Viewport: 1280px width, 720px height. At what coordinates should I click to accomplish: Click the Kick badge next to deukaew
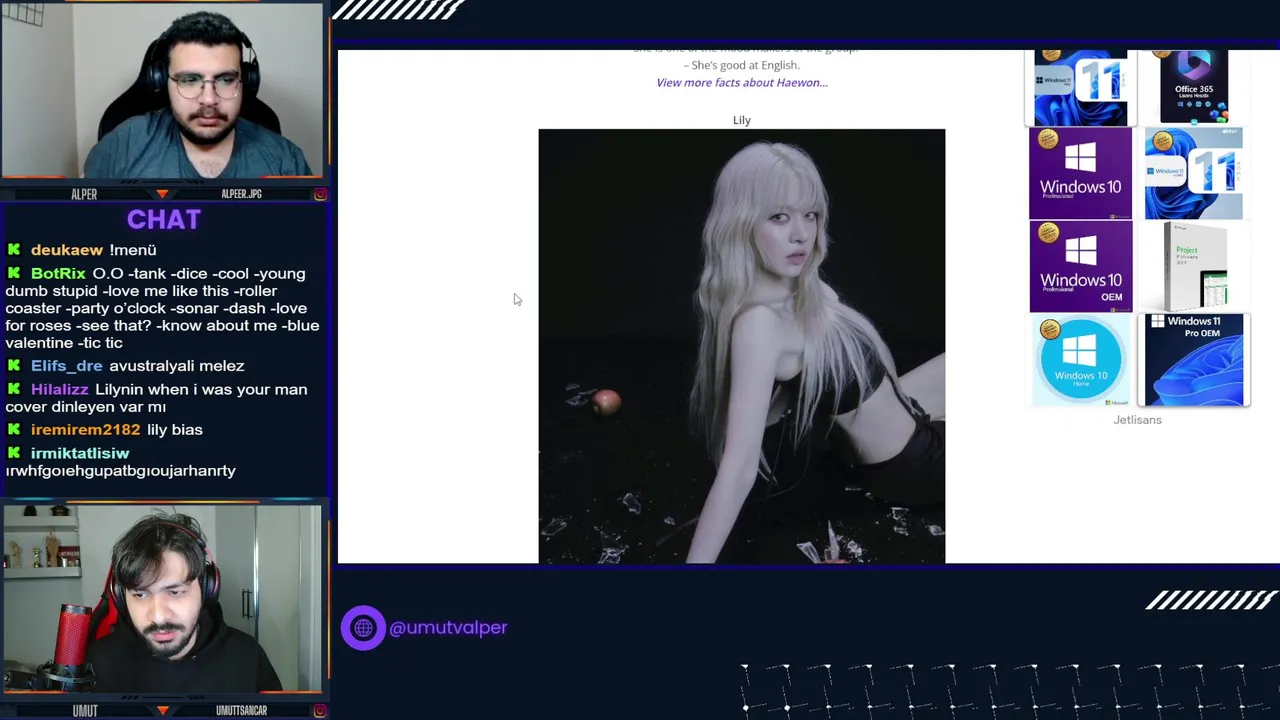pyautogui.click(x=14, y=250)
